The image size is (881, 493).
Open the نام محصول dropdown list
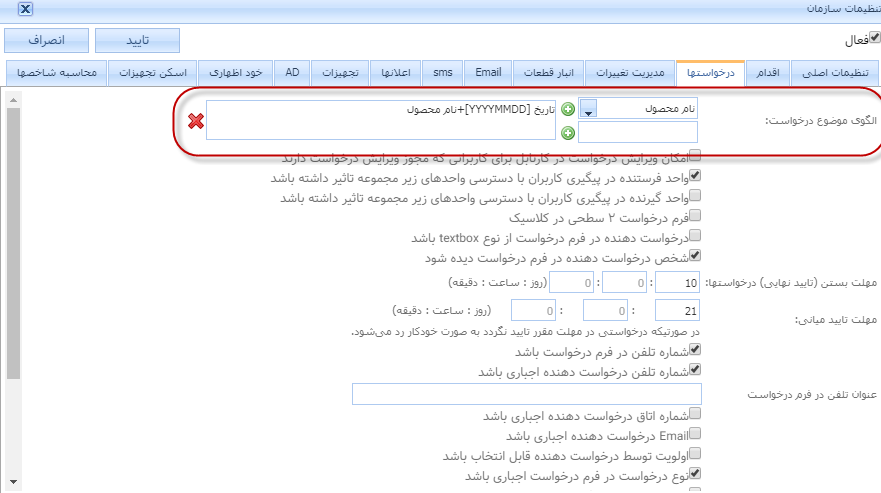(588, 109)
